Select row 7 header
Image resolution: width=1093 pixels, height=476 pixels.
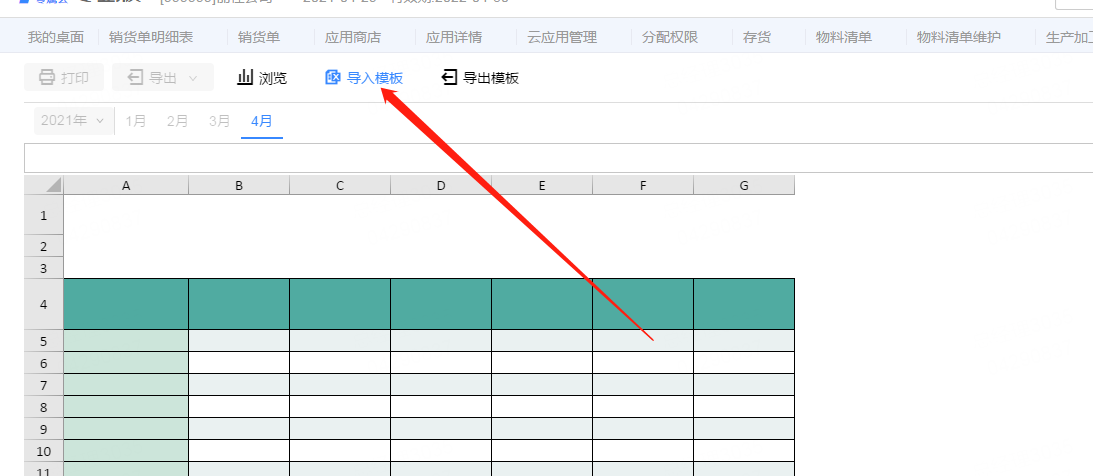[x=44, y=385]
